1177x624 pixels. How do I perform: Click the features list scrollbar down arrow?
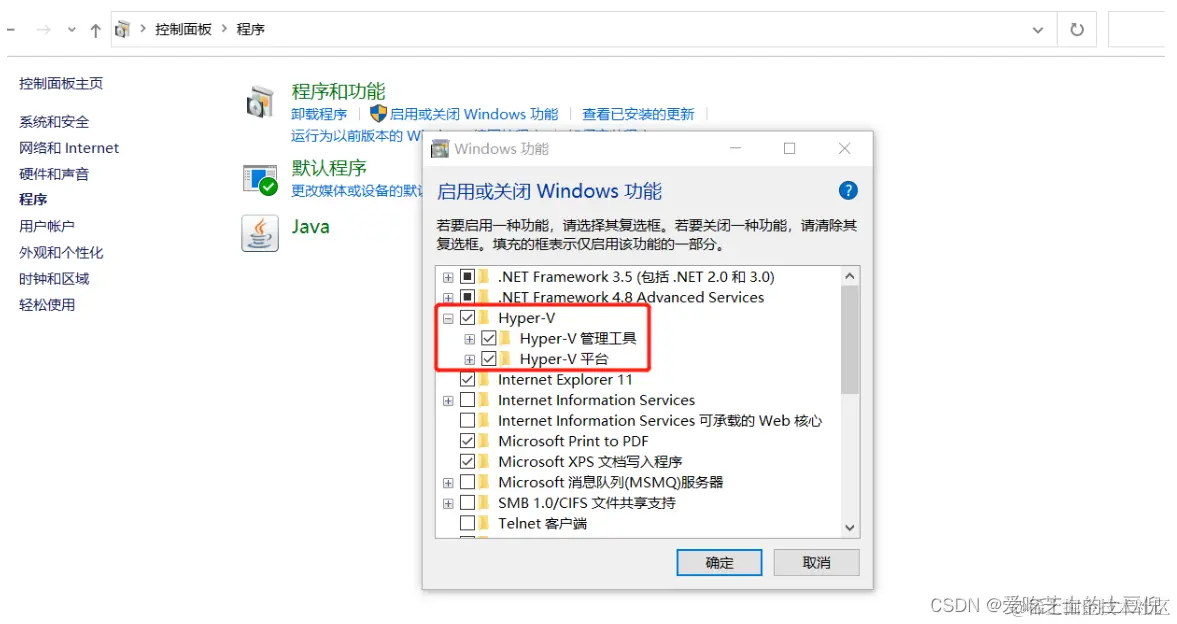pos(850,528)
